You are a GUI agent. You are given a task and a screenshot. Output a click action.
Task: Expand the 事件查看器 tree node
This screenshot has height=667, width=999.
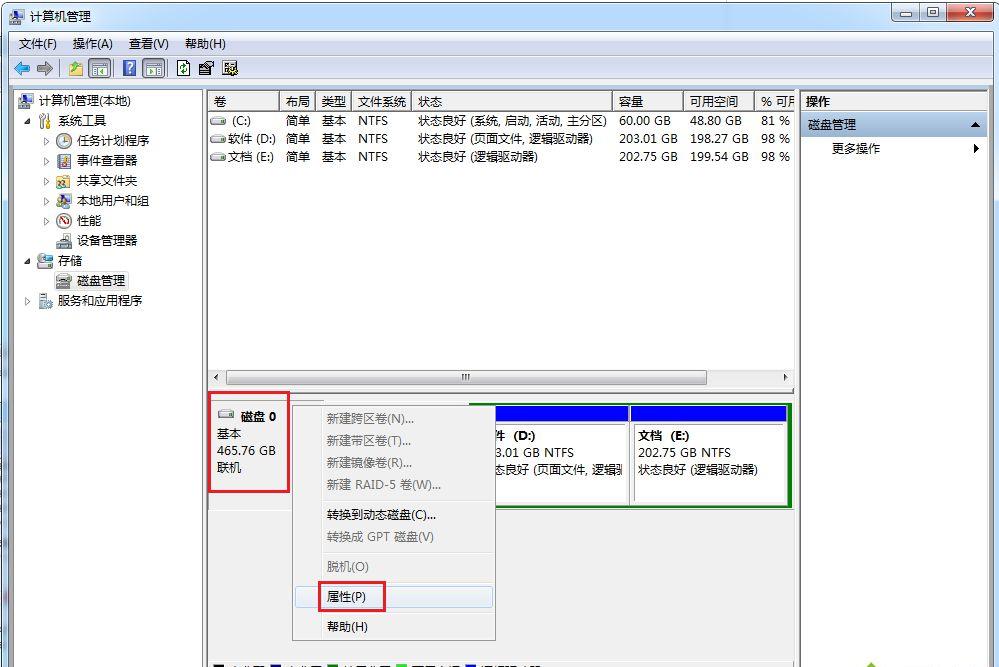(47, 161)
